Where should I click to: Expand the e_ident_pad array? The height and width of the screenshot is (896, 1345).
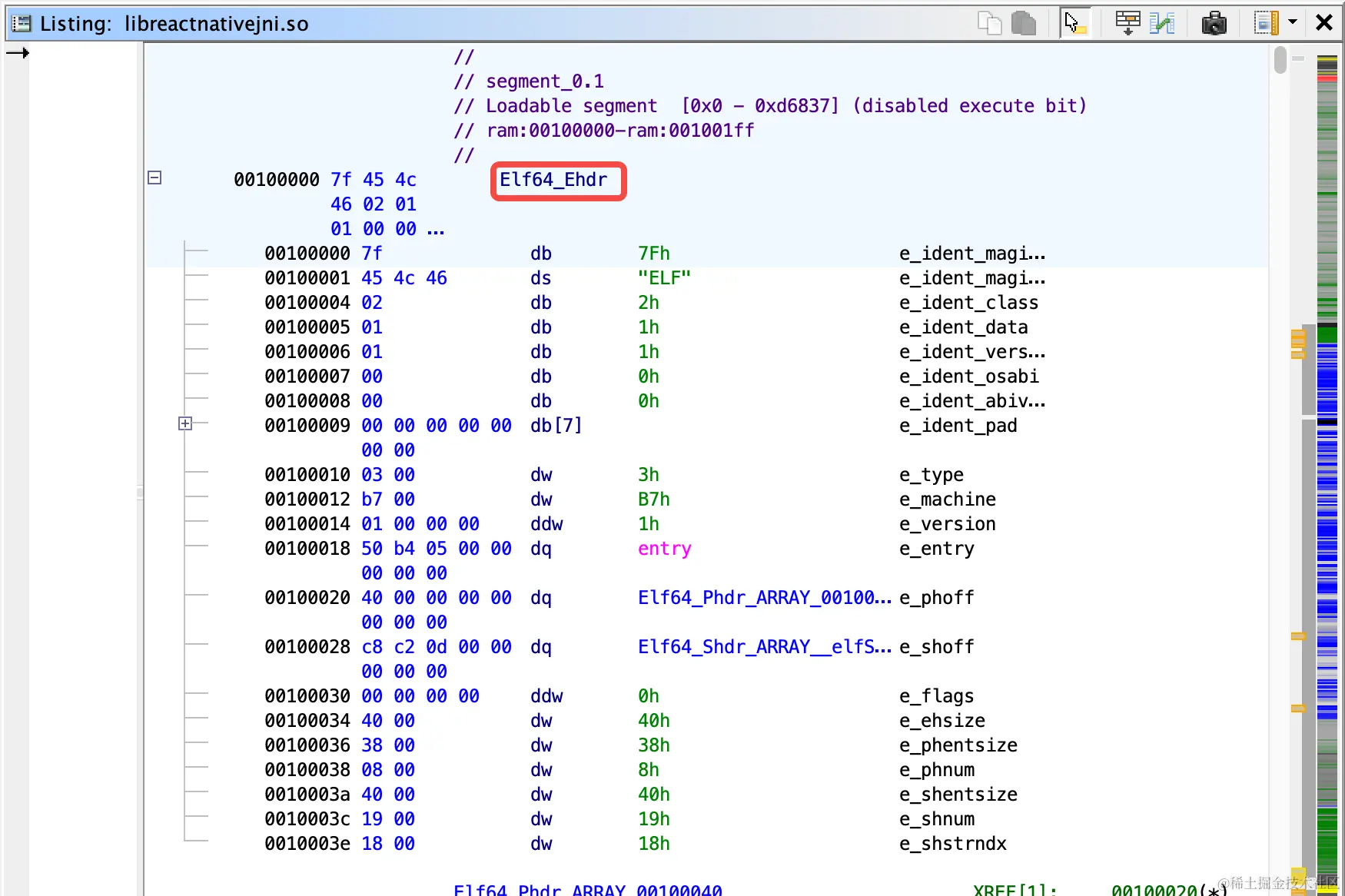point(185,423)
